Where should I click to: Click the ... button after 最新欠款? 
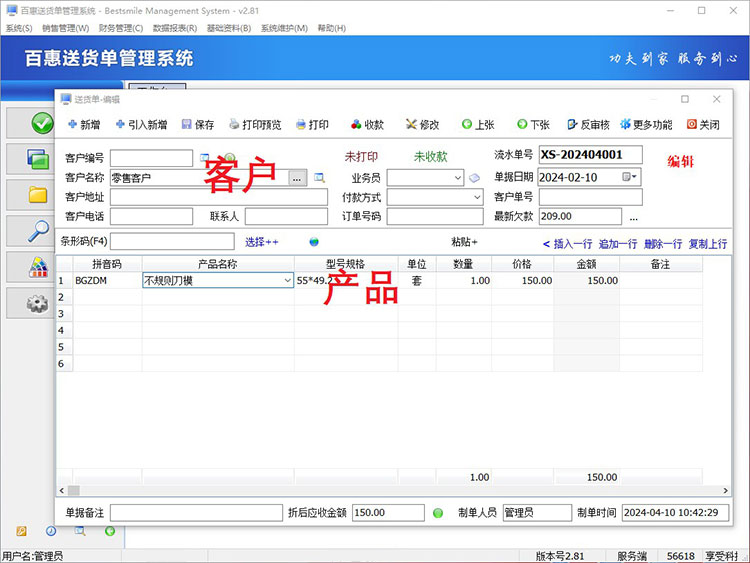pyautogui.click(x=633, y=217)
